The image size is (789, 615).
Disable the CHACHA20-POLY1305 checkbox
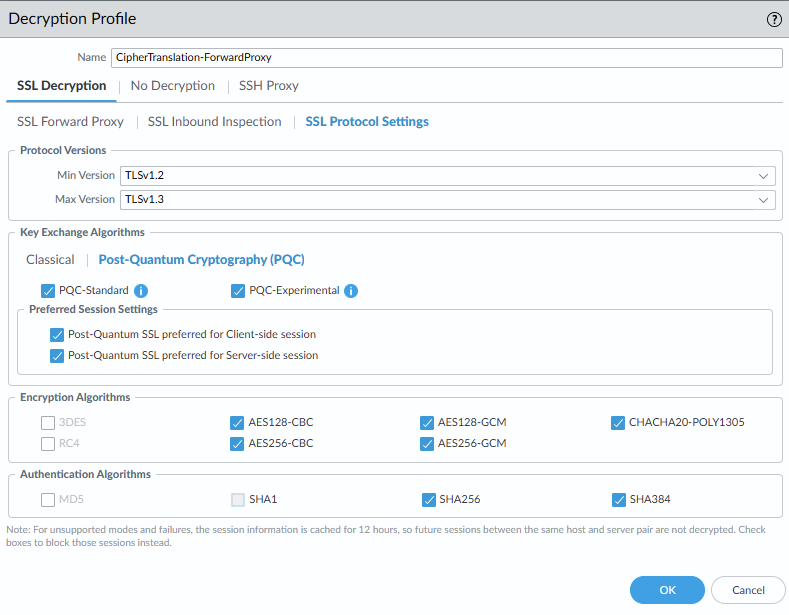pos(618,422)
